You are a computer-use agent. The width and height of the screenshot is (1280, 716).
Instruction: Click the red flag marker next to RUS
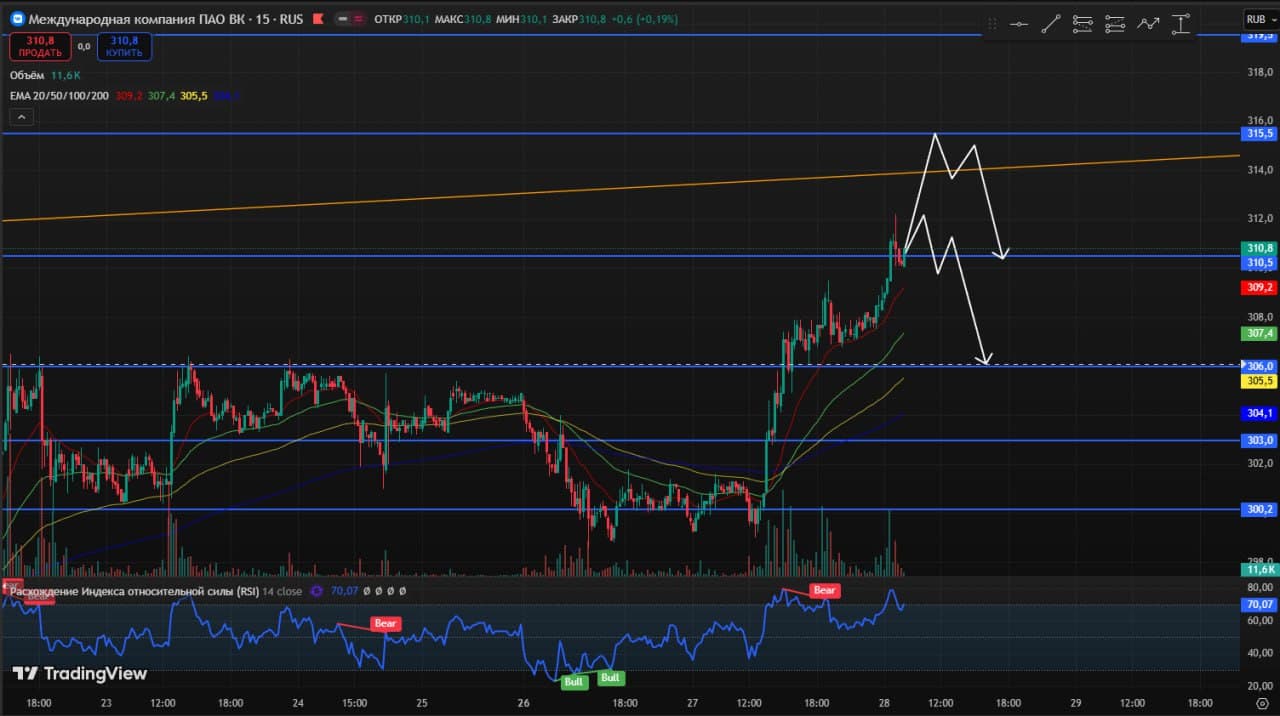(318, 19)
